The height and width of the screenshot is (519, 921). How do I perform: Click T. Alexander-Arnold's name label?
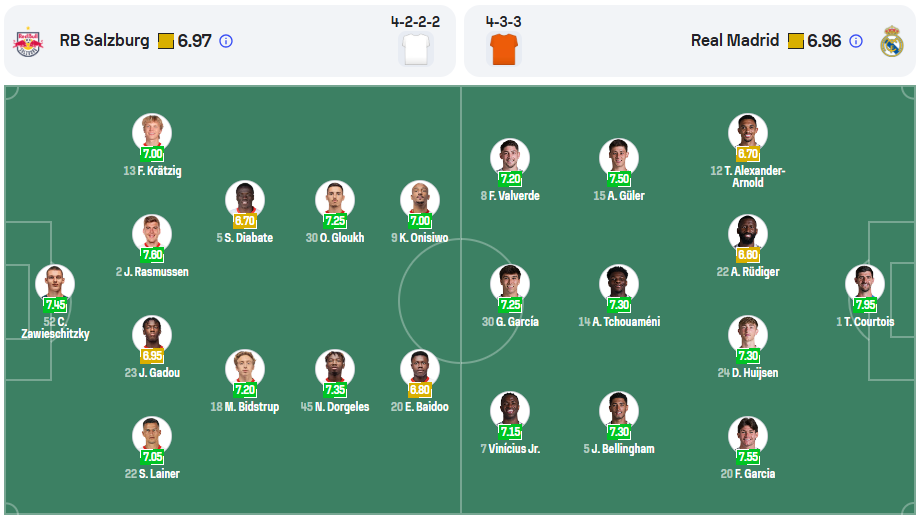[748, 177]
